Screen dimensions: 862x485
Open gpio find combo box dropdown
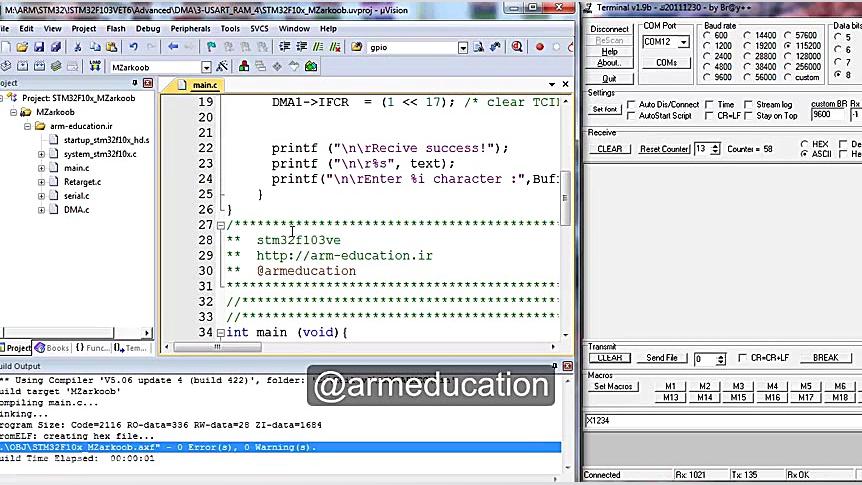click(463, 48)
